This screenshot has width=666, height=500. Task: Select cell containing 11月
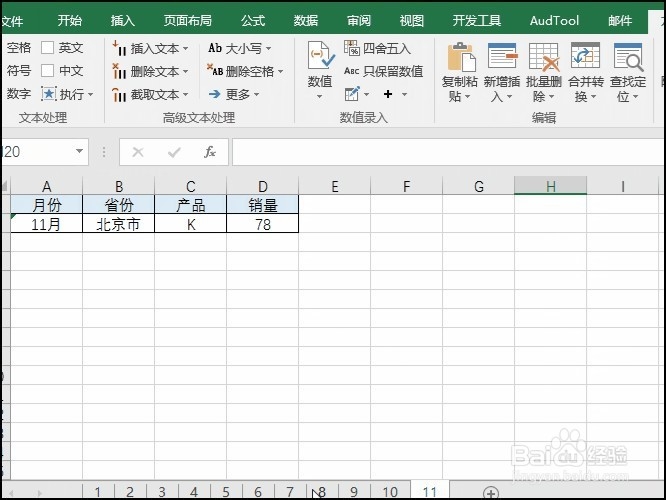[46, 223]
